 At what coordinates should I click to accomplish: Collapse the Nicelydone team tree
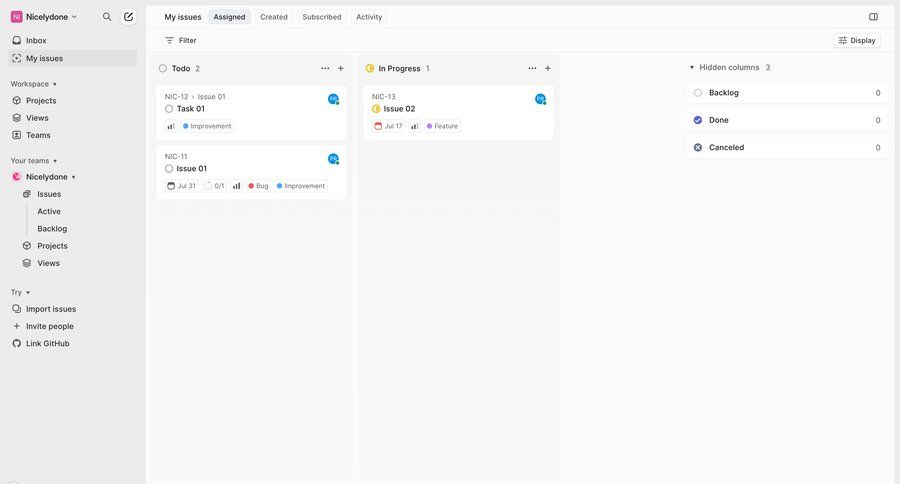point(73,177)
